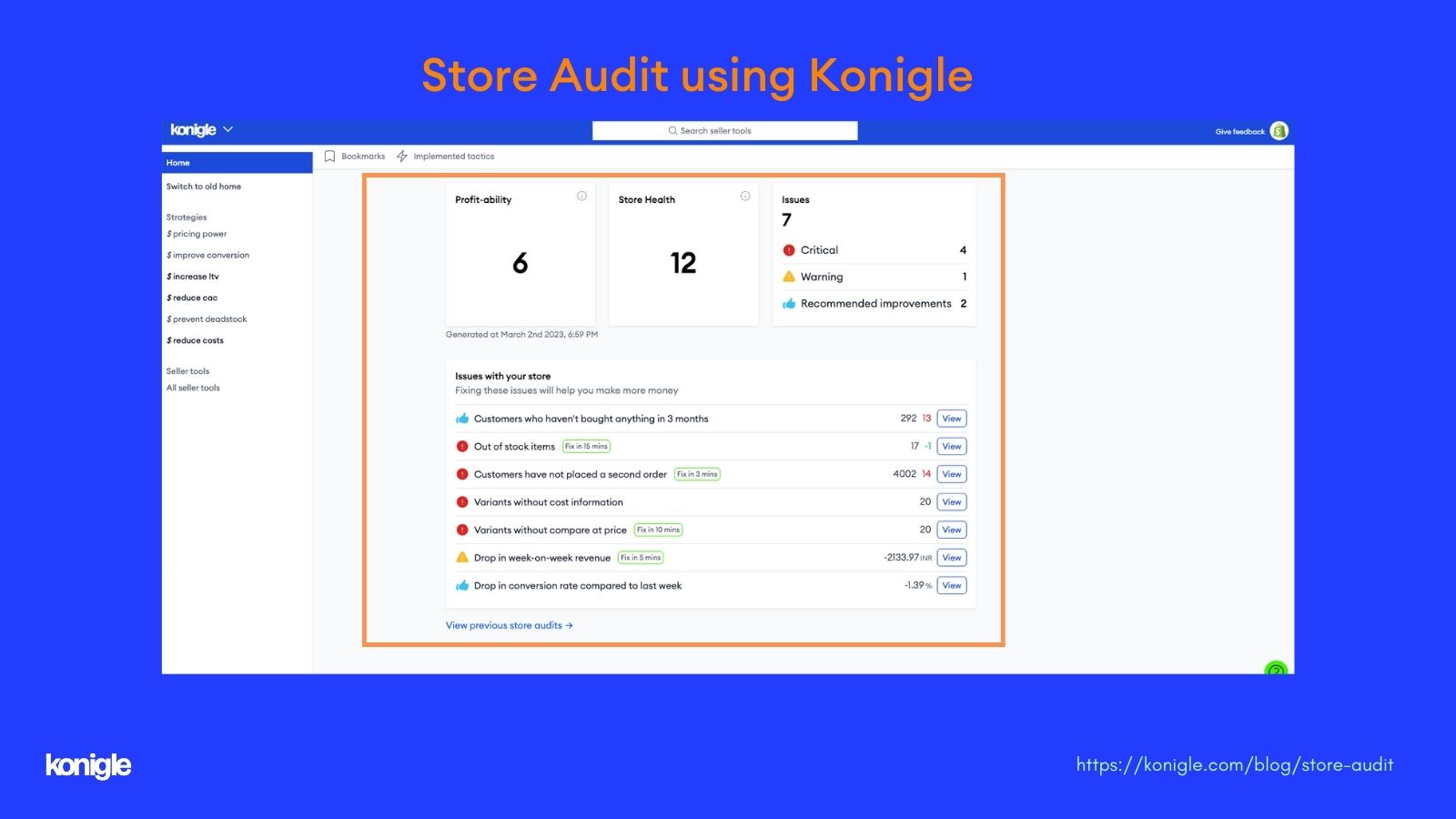
Task: Click the Fix in 15 mins badge
Action: [586, 447]
